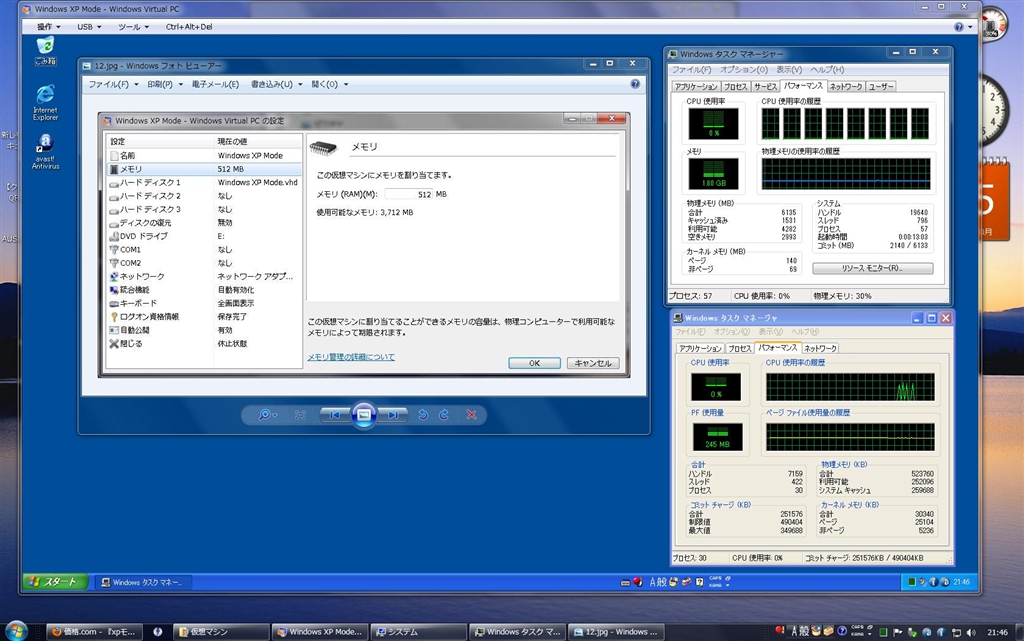
Task: Click the 1.80 GB memory gauge in Task Manager
Action: tap(713, 174)
